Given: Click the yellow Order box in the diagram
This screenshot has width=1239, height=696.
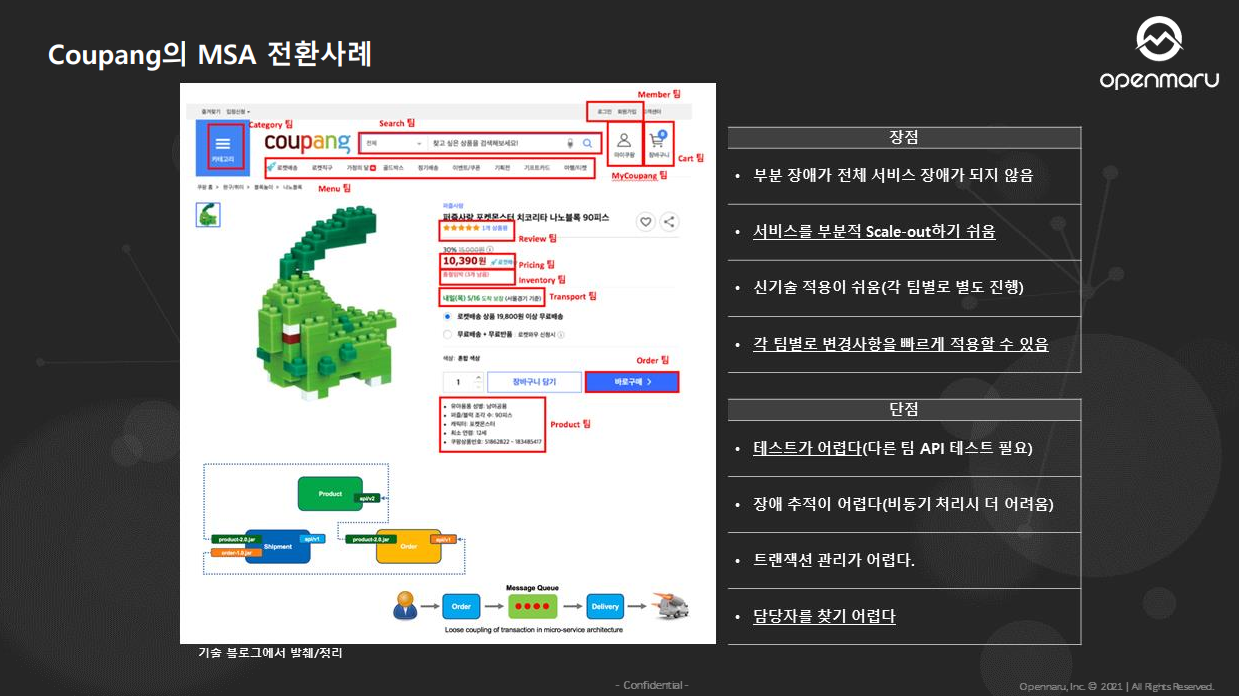Looking at the screenshot, I should click(408, 546).
